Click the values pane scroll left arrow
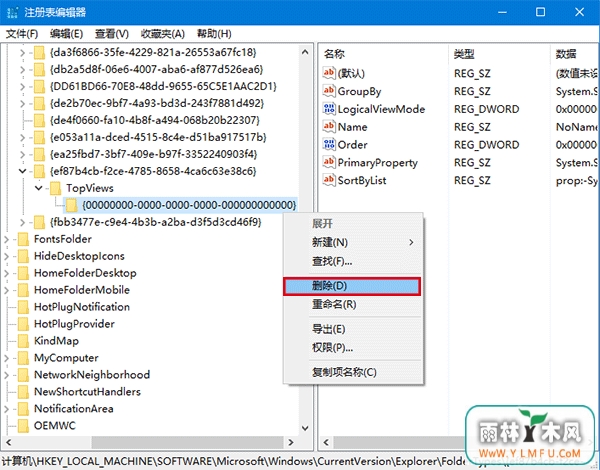This screenshot has width=600, height=470. point(326,442)
